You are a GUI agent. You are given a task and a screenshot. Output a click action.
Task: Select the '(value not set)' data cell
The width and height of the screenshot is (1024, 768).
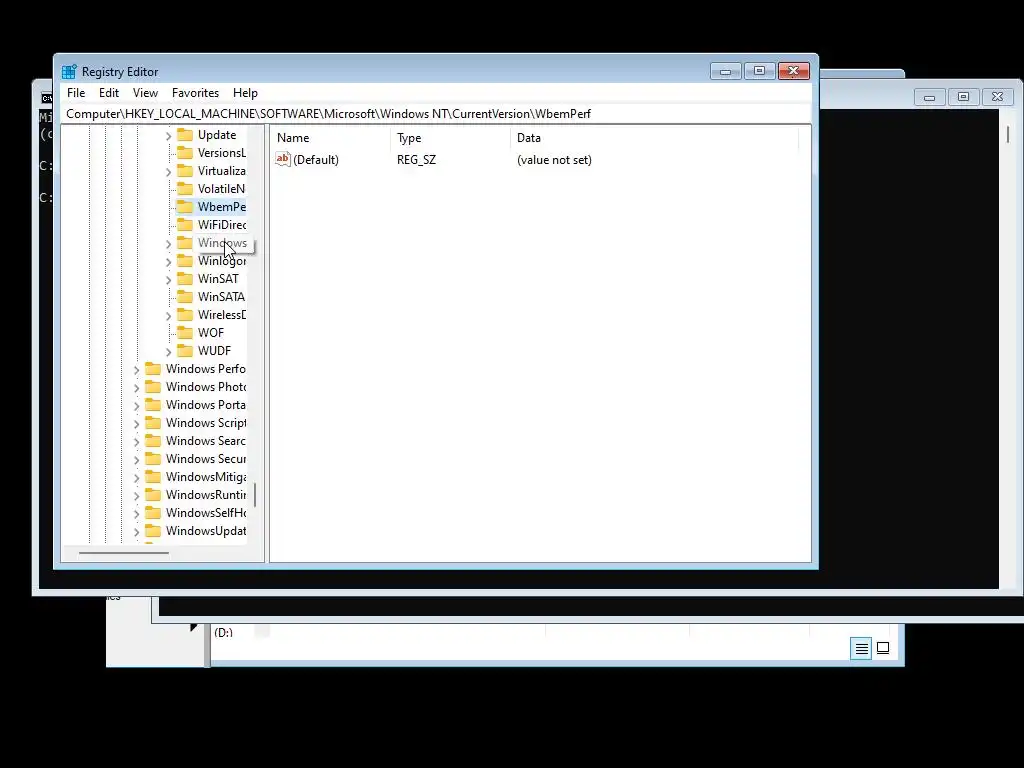pos(554,160)
